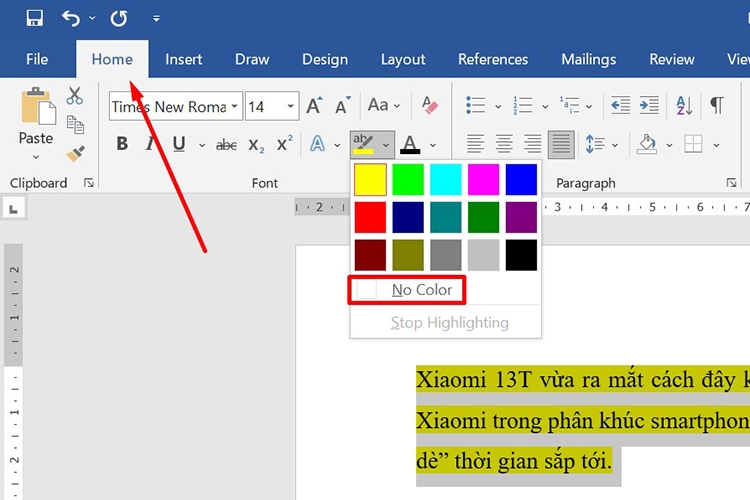Screen dimensions: 750x500
Task: Click the Font Color A icon
Action: [410, 144]
